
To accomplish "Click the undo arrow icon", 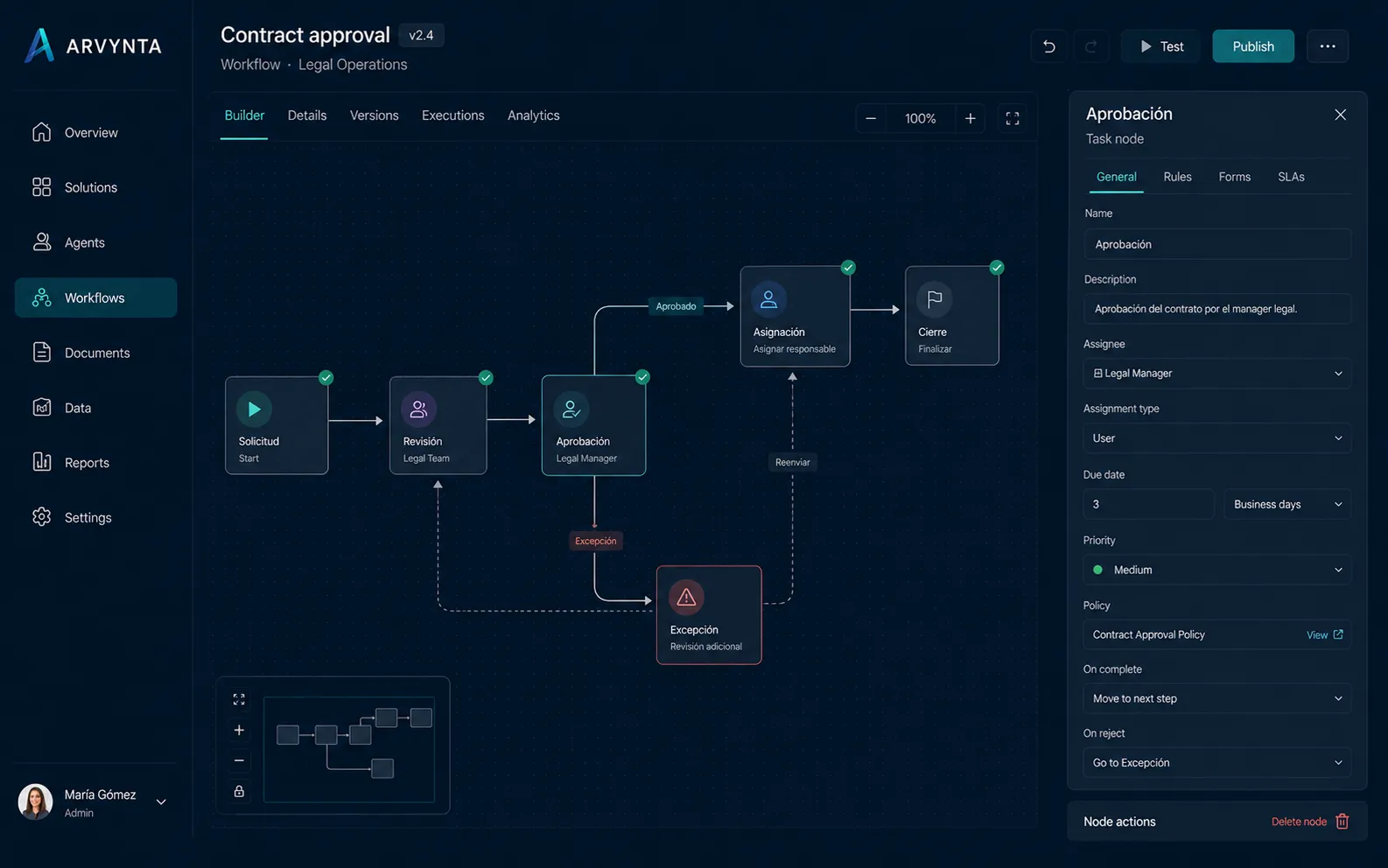I will pos(1048,46).
